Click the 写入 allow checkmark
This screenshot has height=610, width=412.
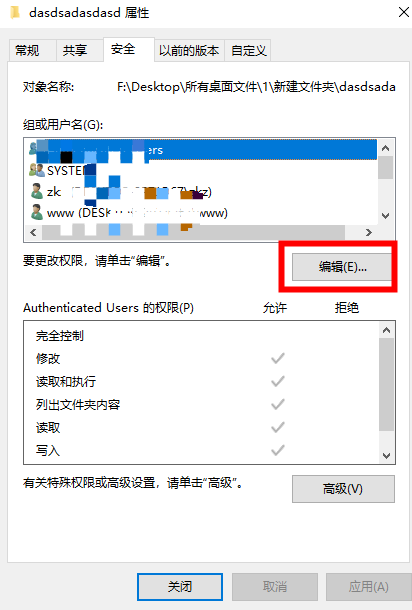click(x=278, y=450)
